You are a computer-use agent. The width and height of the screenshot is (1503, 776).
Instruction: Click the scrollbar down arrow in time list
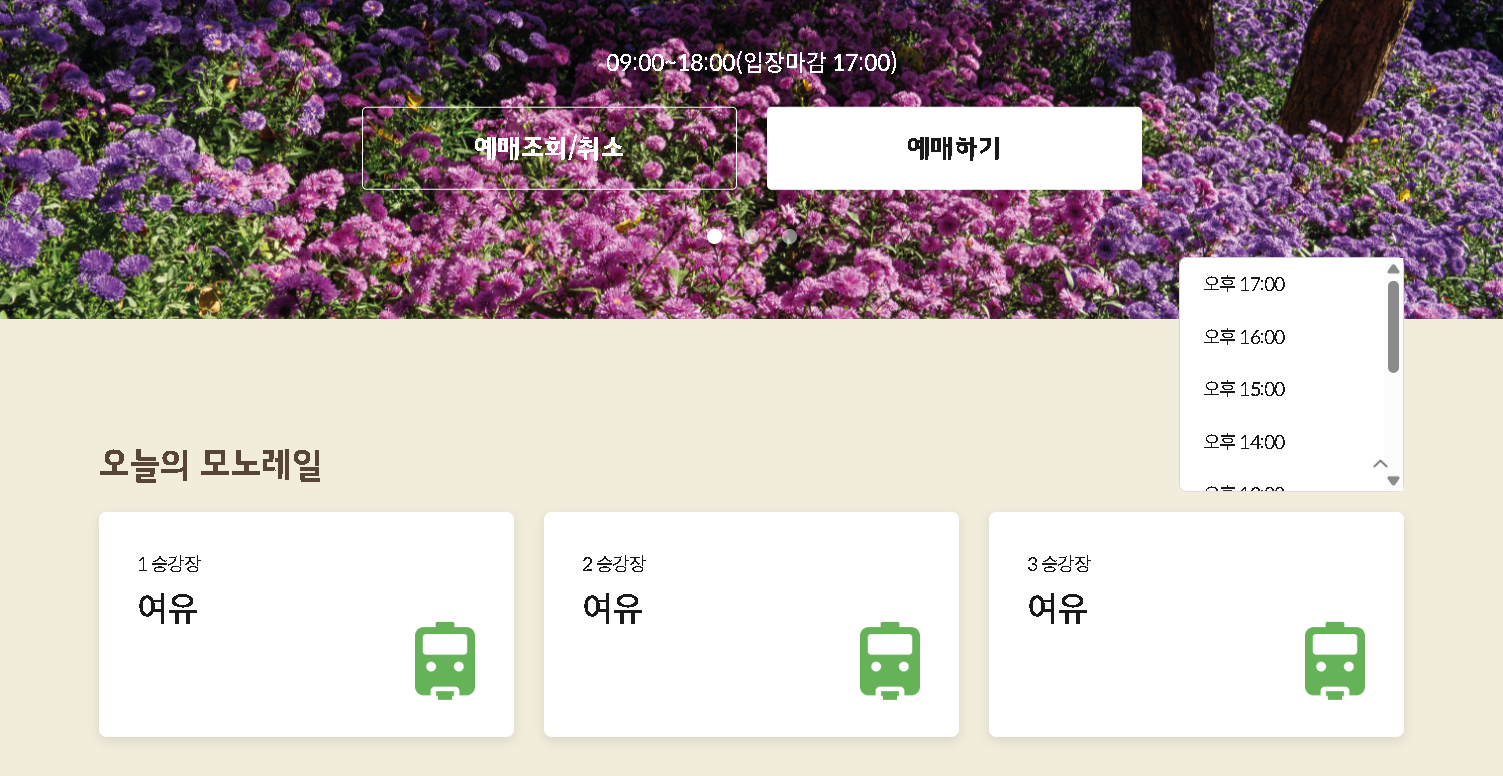coord(1393,481)
